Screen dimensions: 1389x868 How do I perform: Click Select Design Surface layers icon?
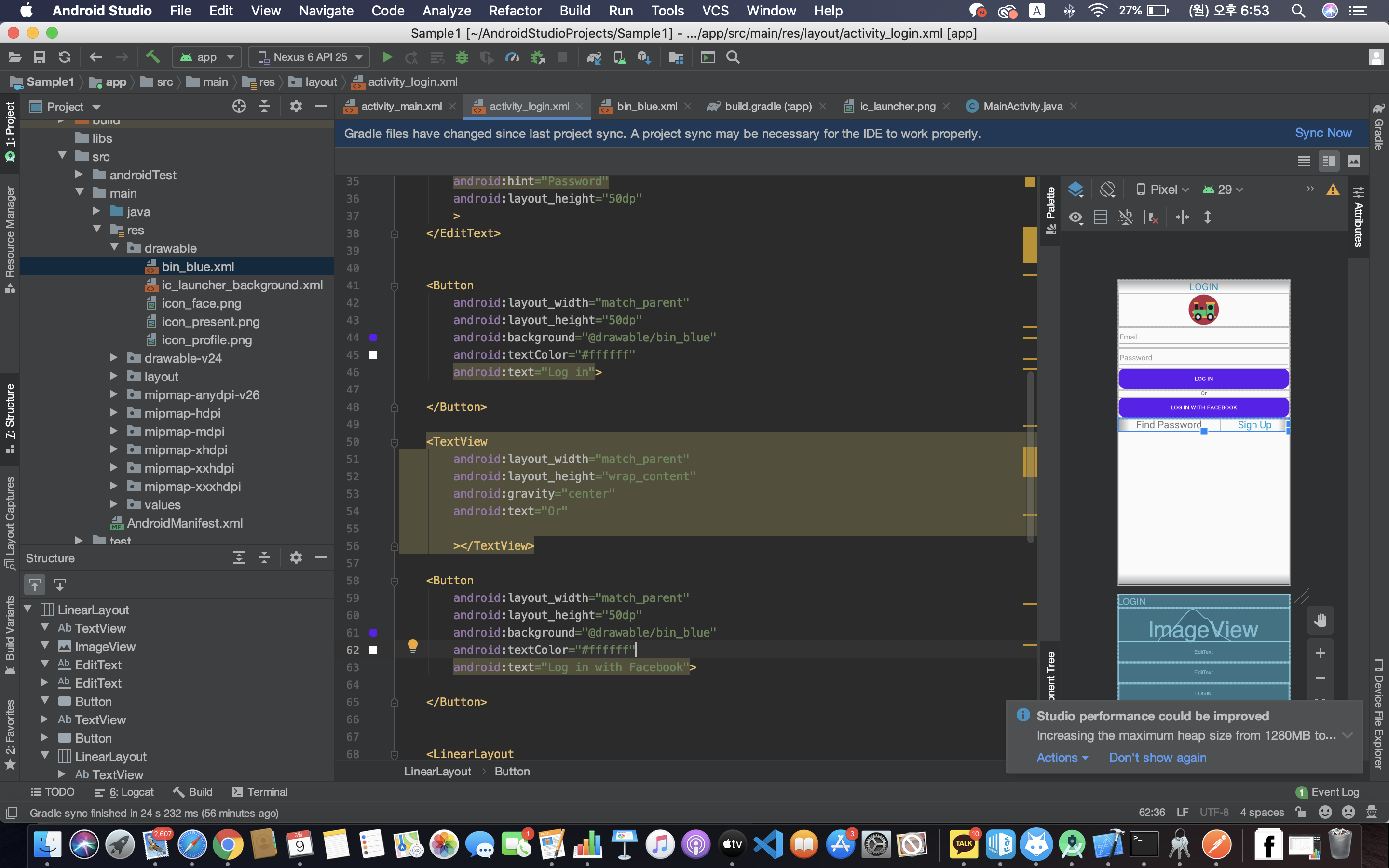(1076, 190)
